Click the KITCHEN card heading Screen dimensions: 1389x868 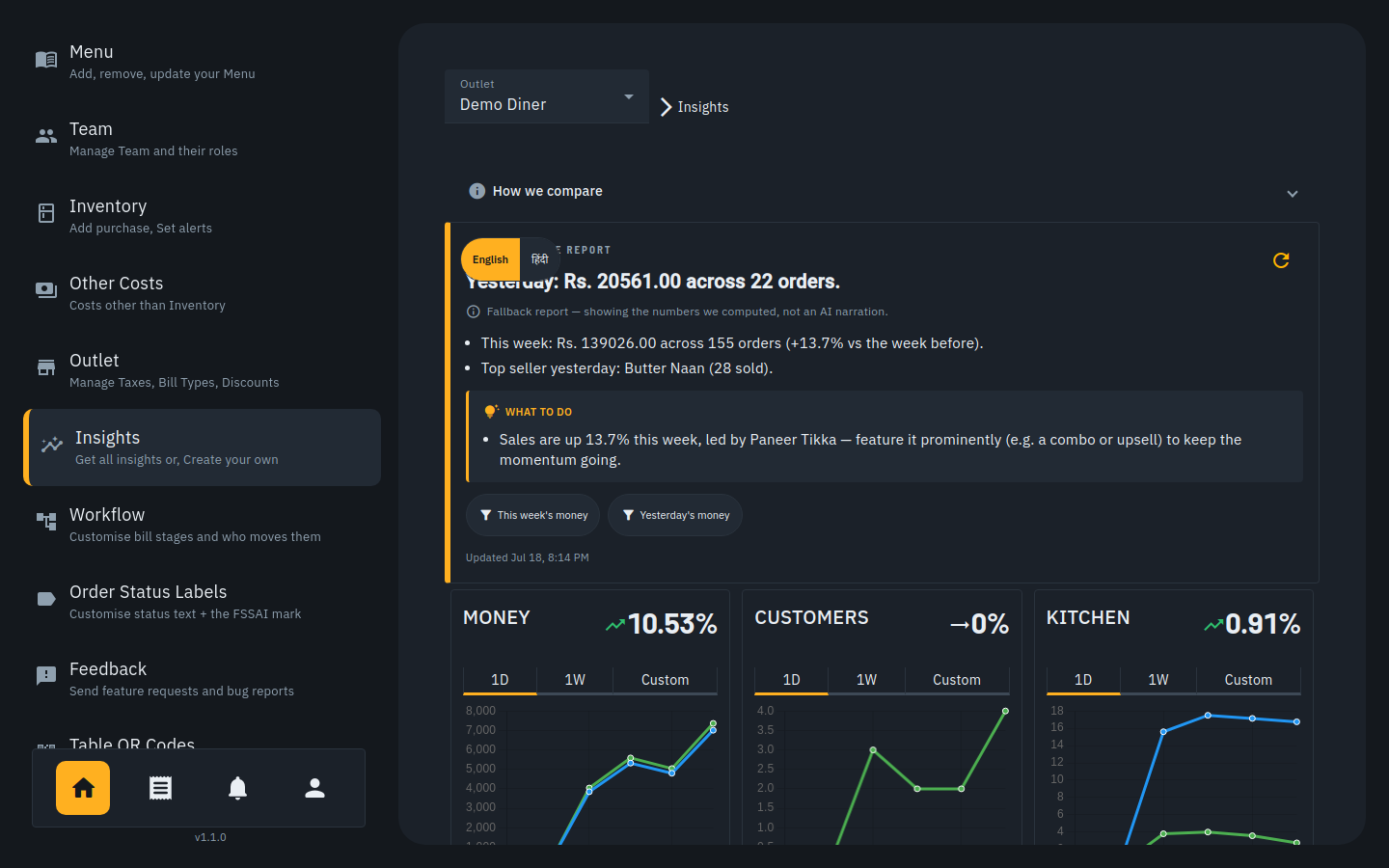click(x=1088, y=618)
